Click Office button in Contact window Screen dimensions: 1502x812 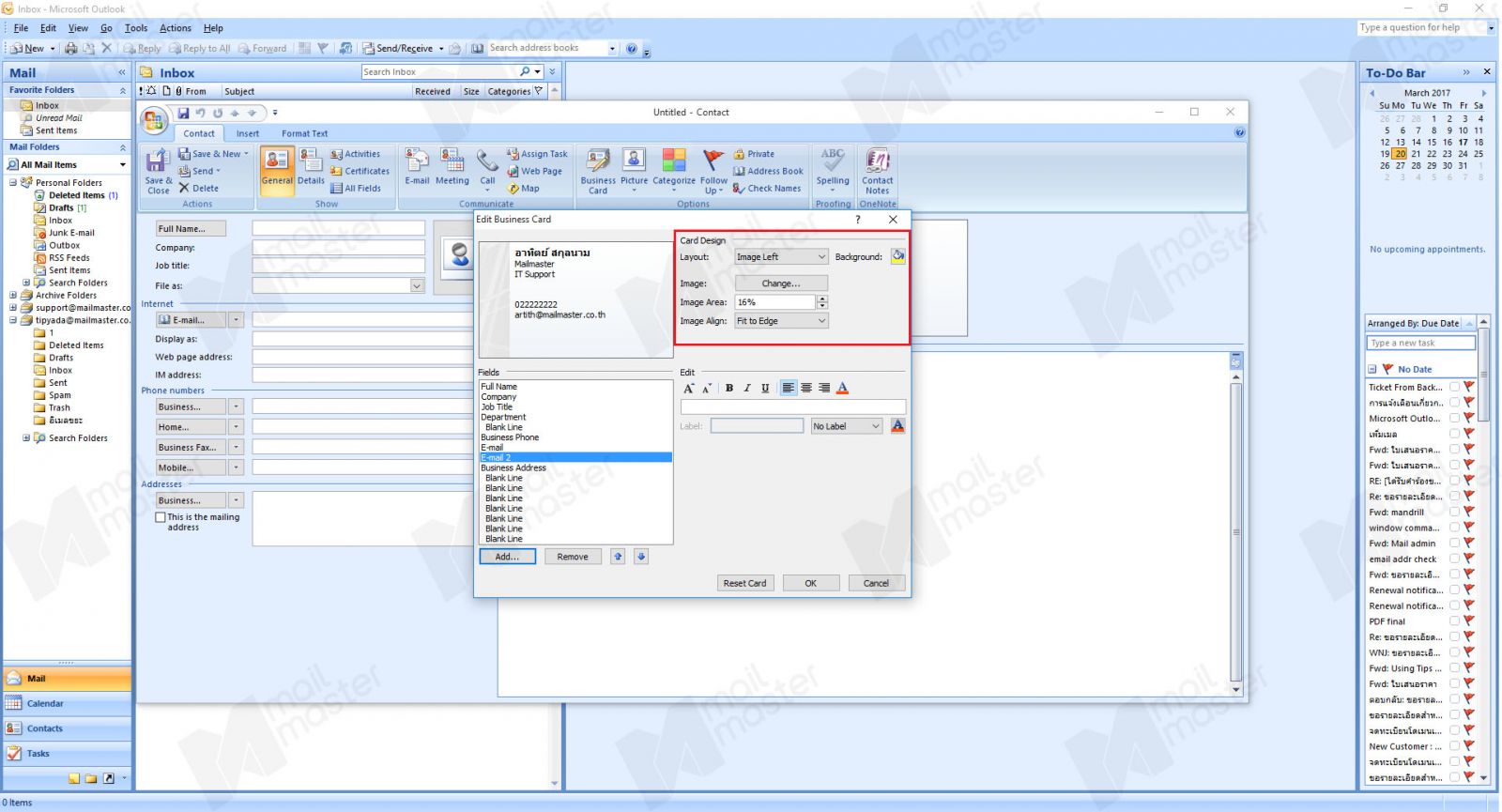point(155,120)
